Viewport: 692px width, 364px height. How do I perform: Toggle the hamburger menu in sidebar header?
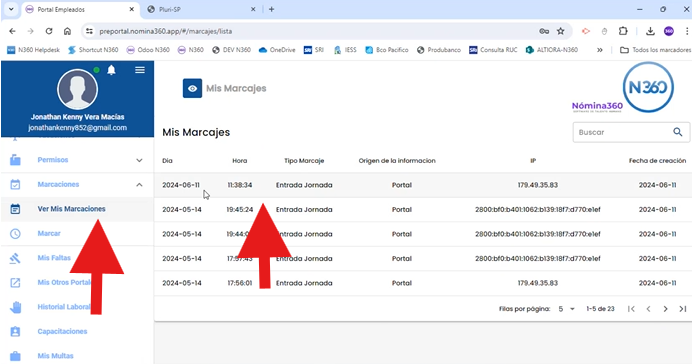tap(140, 70)
